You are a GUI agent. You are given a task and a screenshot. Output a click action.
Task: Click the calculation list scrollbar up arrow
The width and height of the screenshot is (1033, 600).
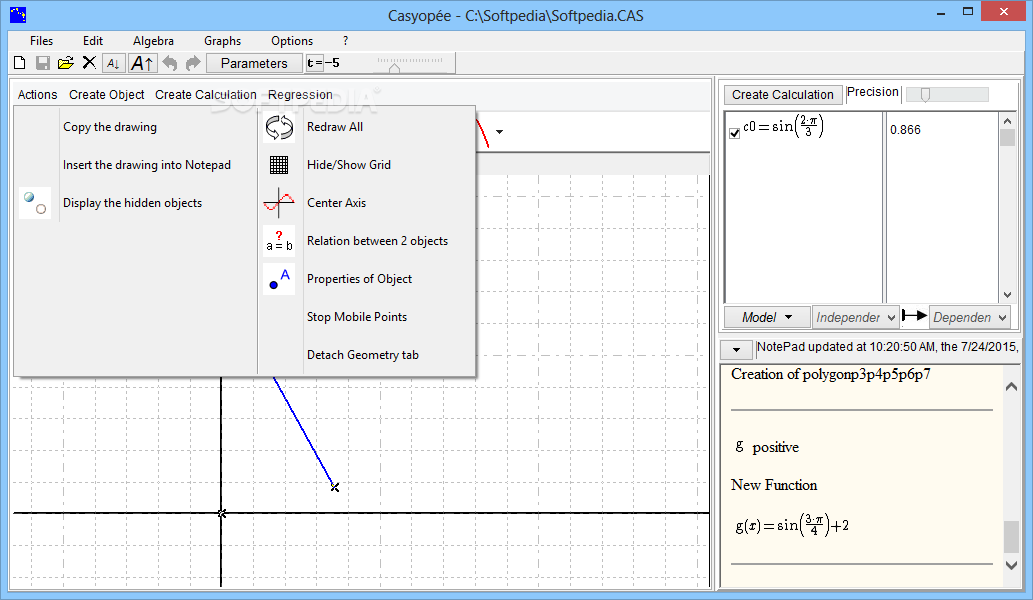(x=1007, y=121)
